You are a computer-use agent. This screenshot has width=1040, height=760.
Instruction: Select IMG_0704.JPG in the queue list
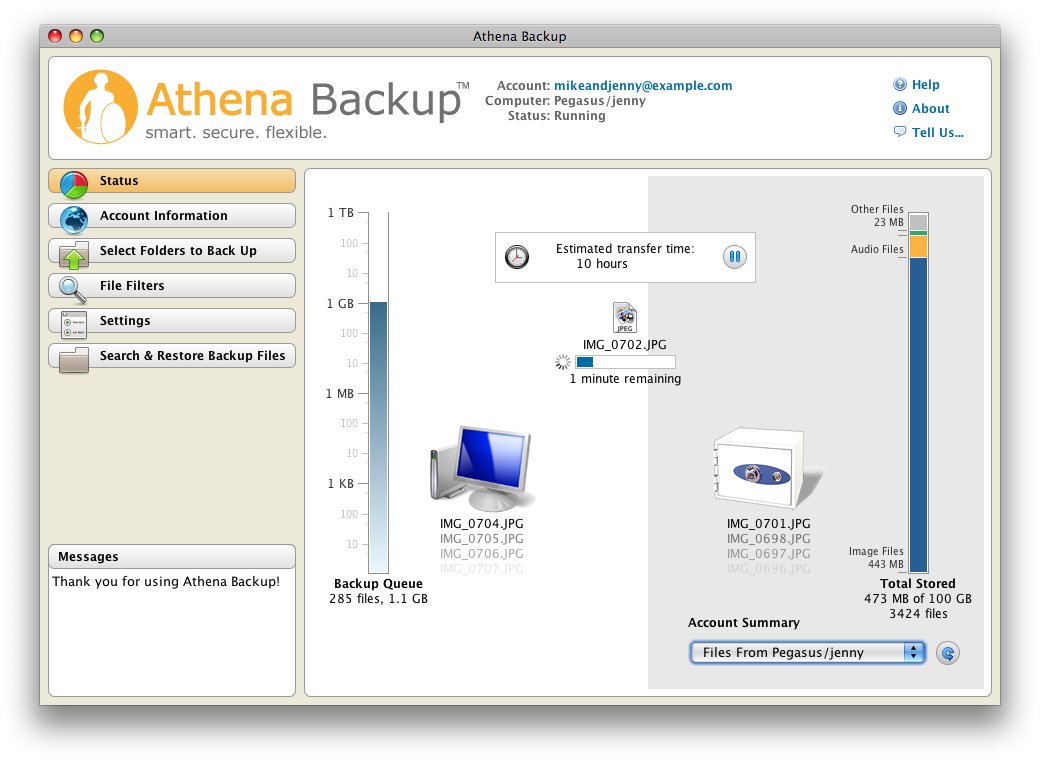point(482,524)
